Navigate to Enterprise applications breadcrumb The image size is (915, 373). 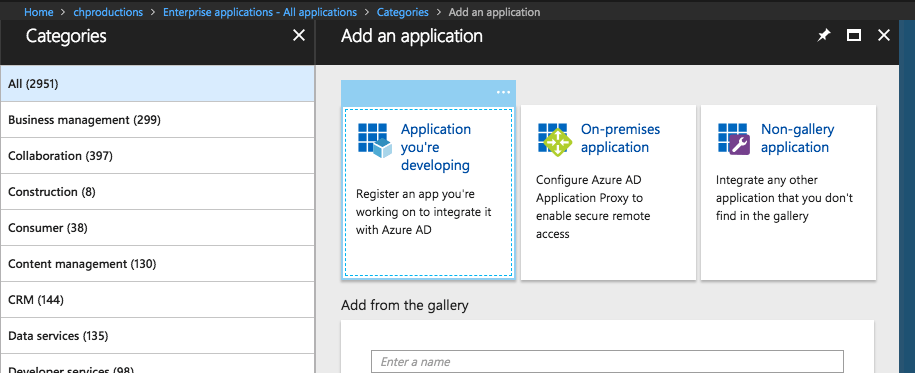coord(260,12)
